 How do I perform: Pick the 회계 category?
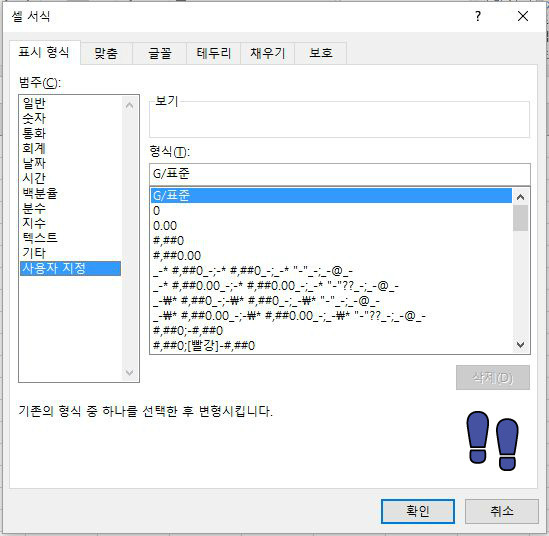[70, 148]
